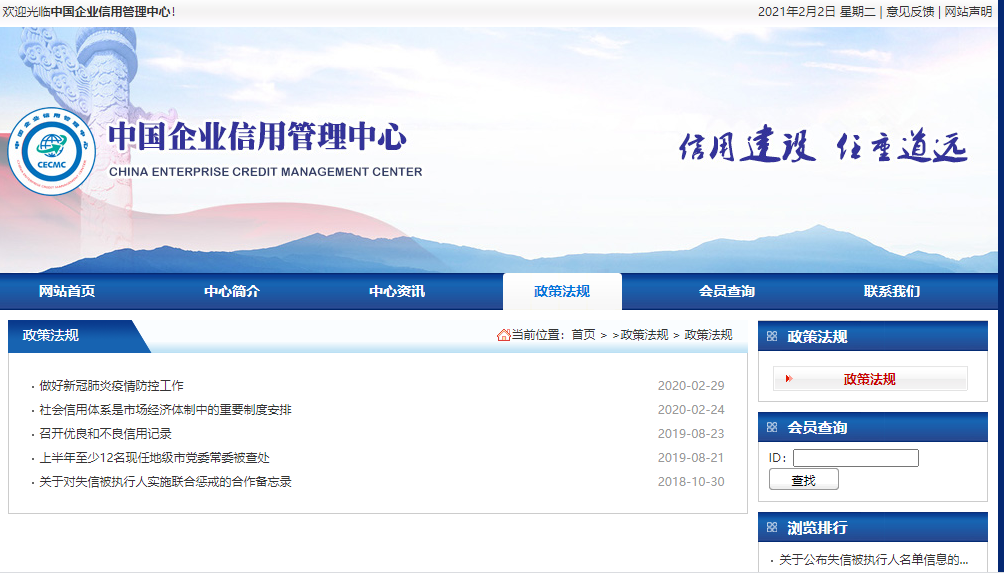The image size is (1004, 577).
Task: Click the date 2020-02-24
Action: click(x=691, y=410)
